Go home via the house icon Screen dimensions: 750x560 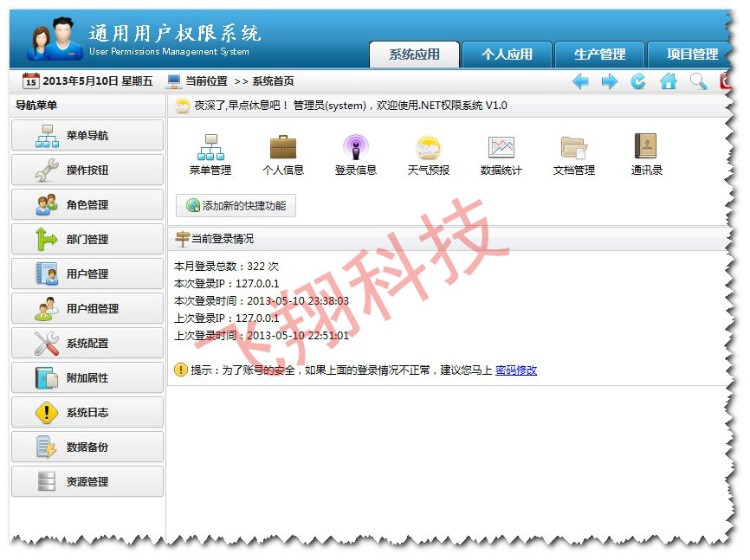[668, 82]
